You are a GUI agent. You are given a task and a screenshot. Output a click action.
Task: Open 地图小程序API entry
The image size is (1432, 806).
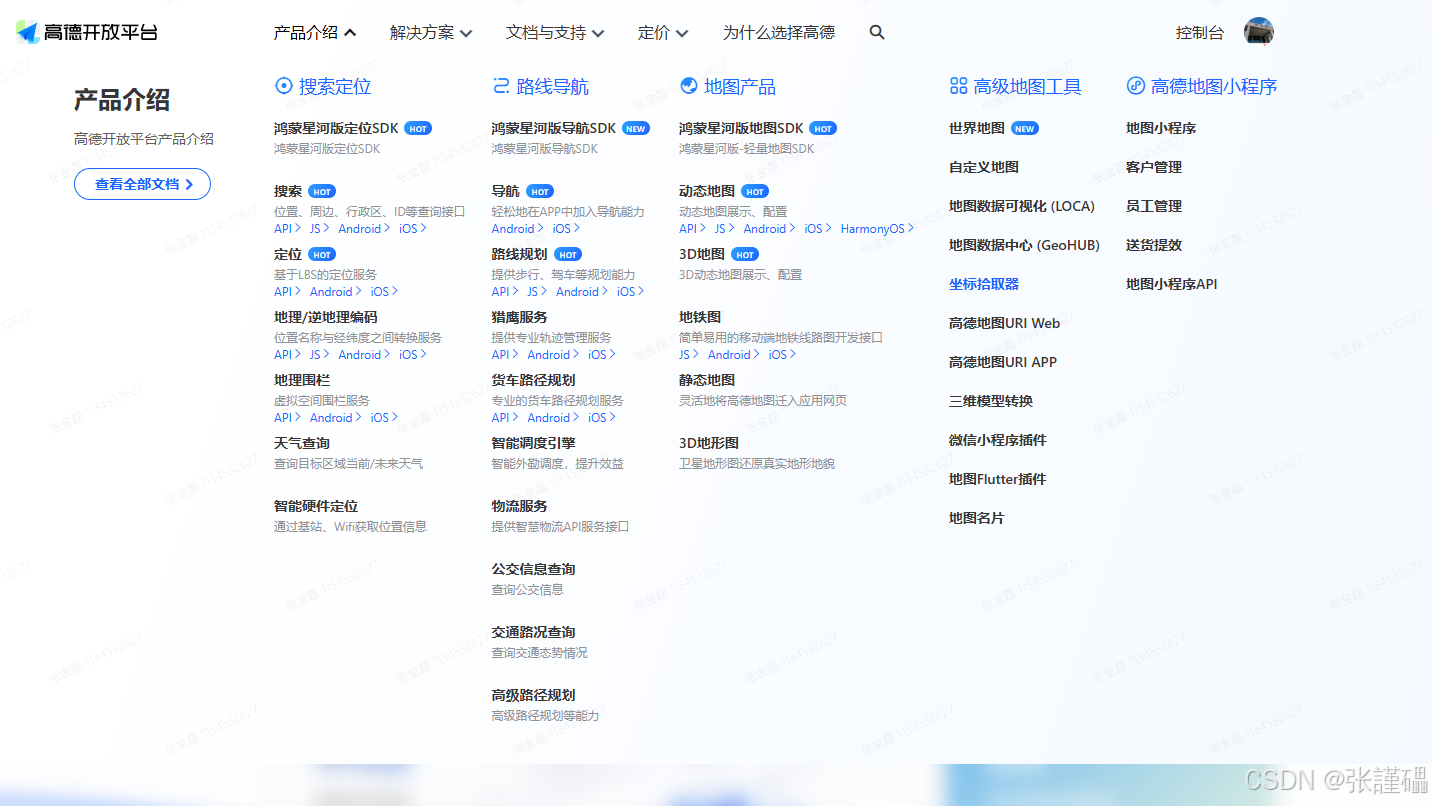1172,284
